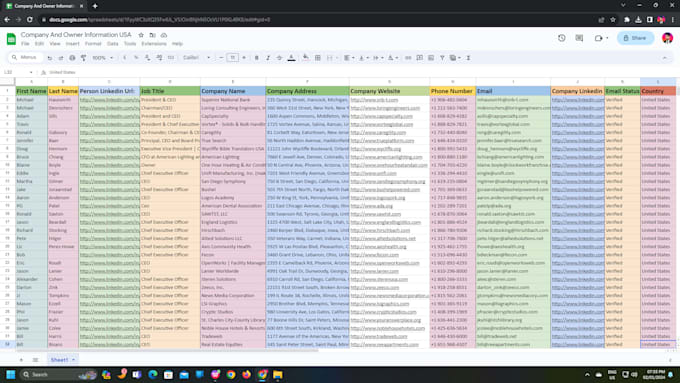The width and height of the screenshot is (680, 383).
Task: Toggle strikethrough formatting
Action: tap(279, 58)
